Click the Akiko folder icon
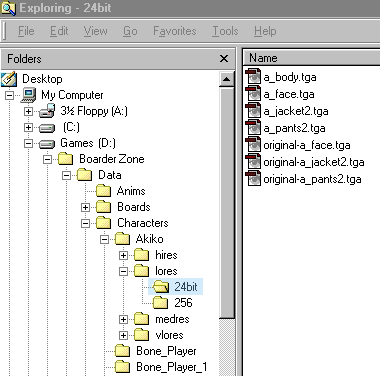 (x=123, y=239)
